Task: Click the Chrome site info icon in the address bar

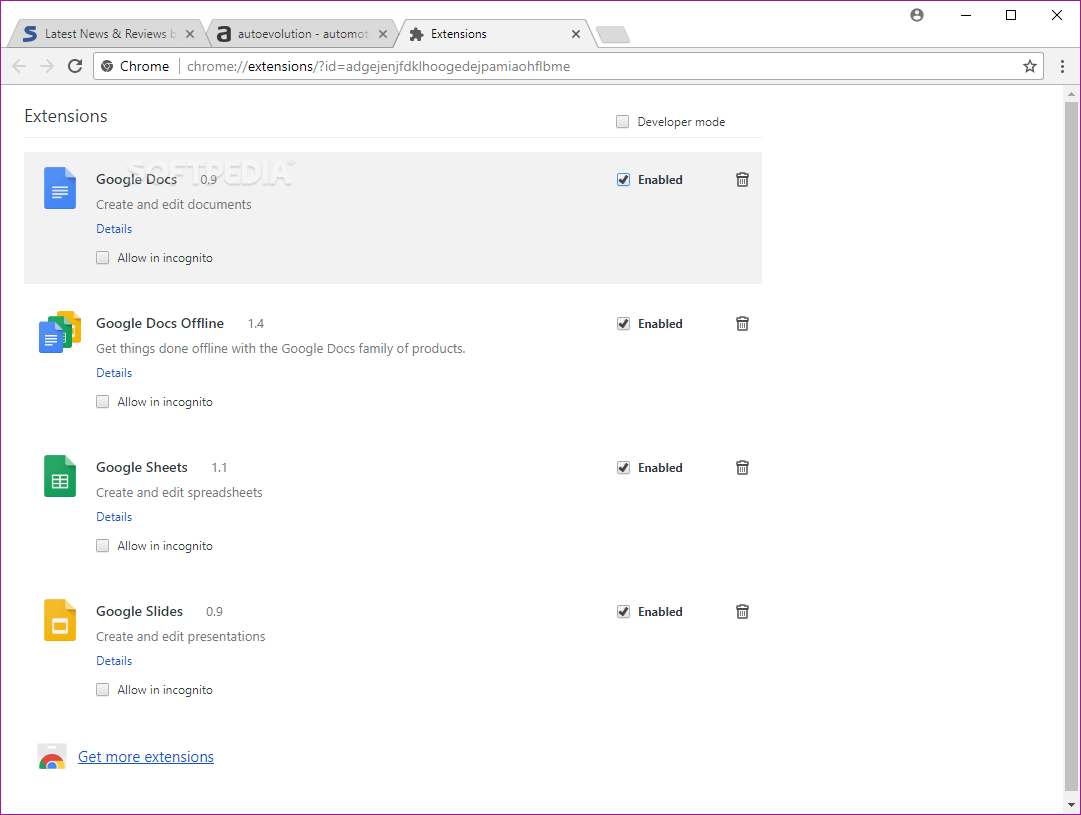Action: pyautogui.click(x=107, y=66)
